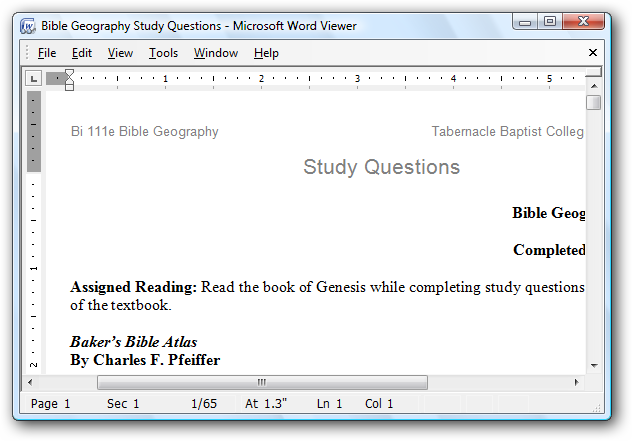Maximize the Word Viewer window

pyautogui.click(x=550, y=21)
